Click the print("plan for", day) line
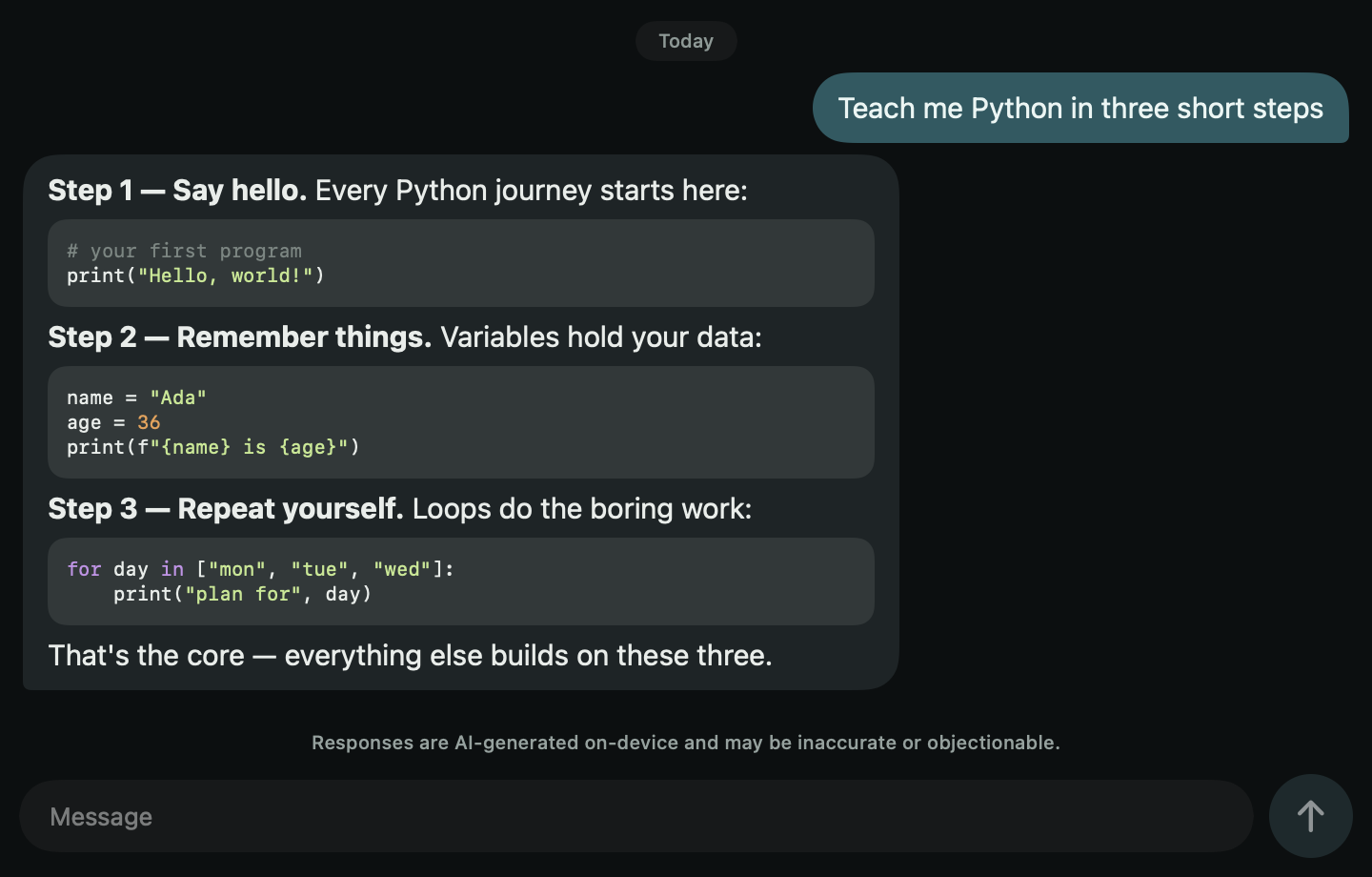 (242, 594)
